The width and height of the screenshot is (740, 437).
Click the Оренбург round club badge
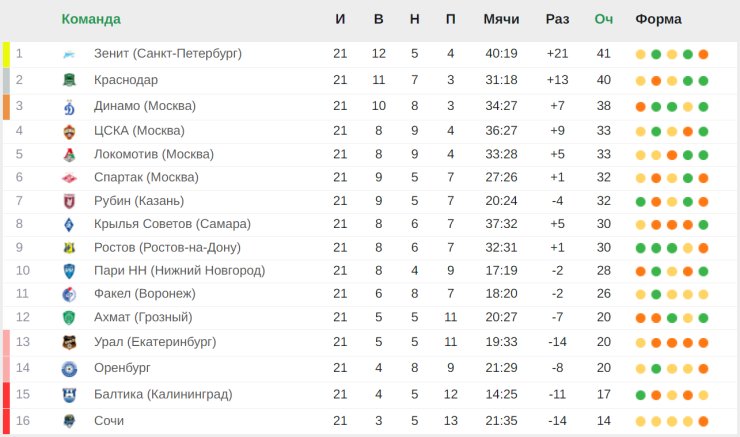click(69, 369)
